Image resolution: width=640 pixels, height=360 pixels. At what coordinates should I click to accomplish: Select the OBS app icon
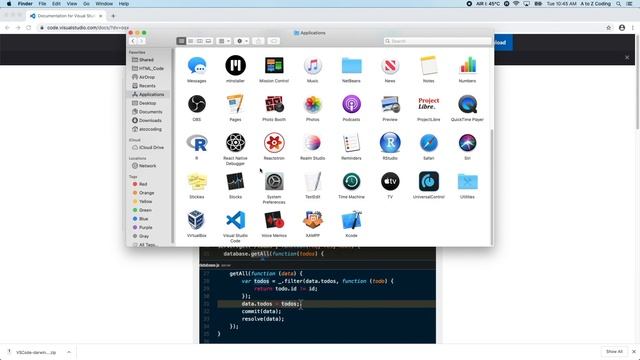coord(197,104)
